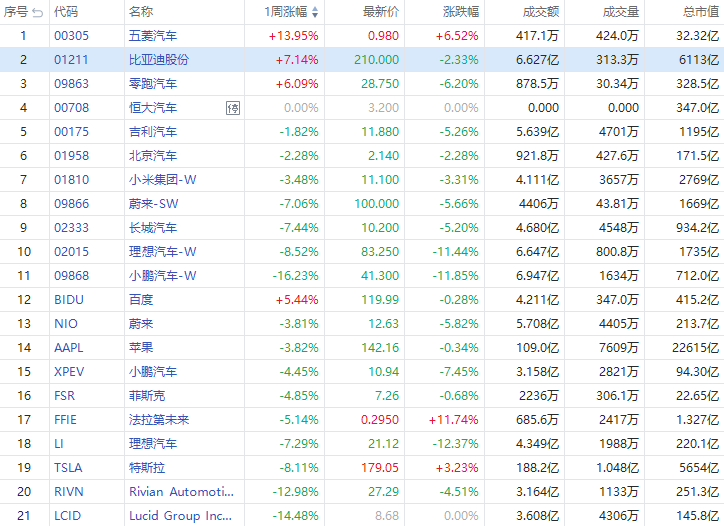This screenshot has height=526, width=724.
Task: Open stock code 02333
Action: pyautogui.click(x=72, y=228)
